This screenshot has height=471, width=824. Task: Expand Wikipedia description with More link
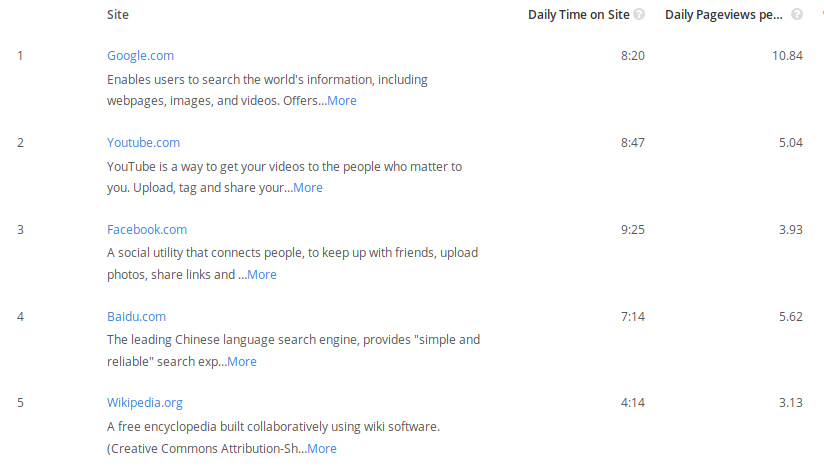322,448
